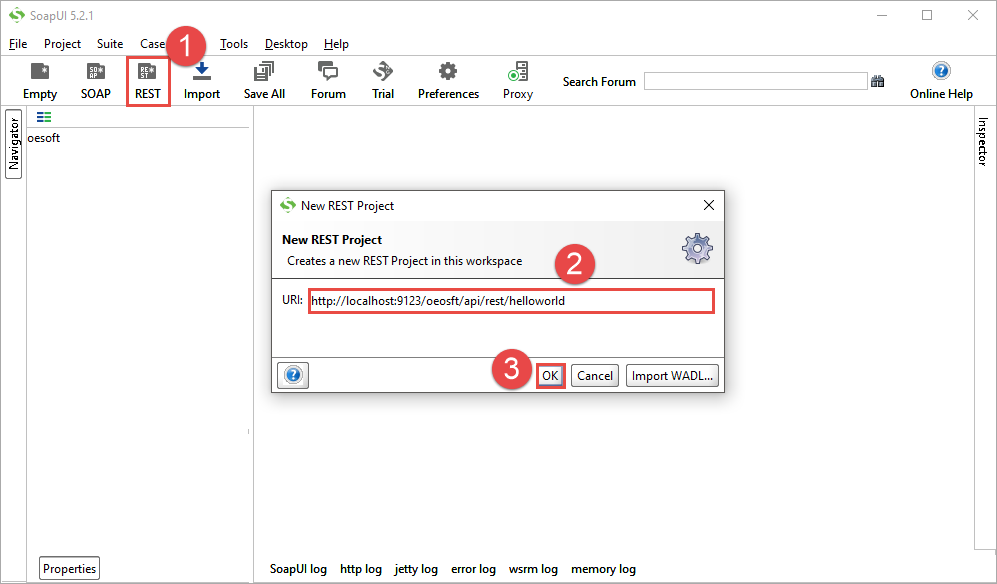The image size is (997, 584).
Task: Select the oesoft project in navigator
Action: pyautogui.click(x=44, y=137)
